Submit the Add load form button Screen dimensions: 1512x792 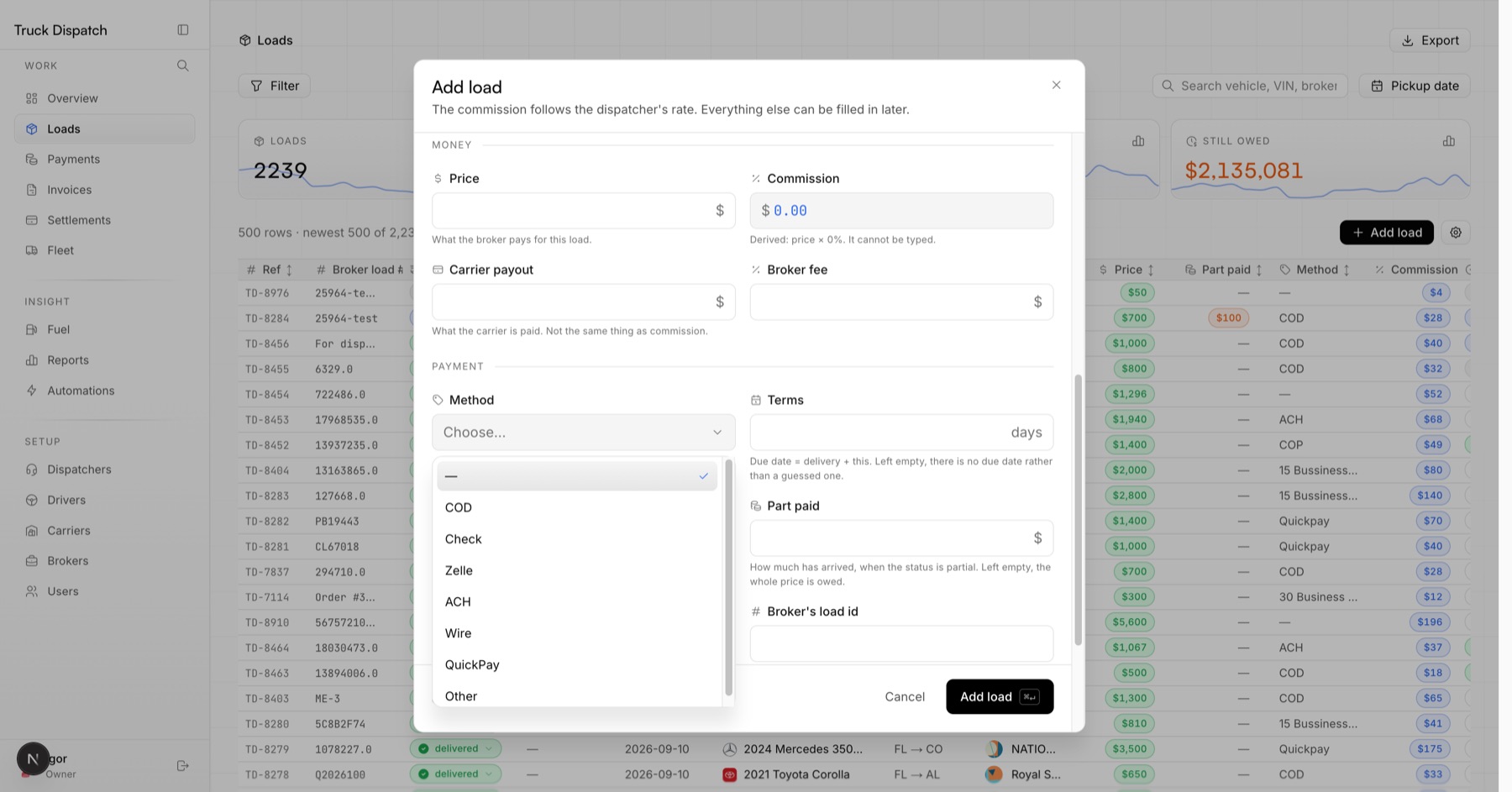click(1000, 697)
